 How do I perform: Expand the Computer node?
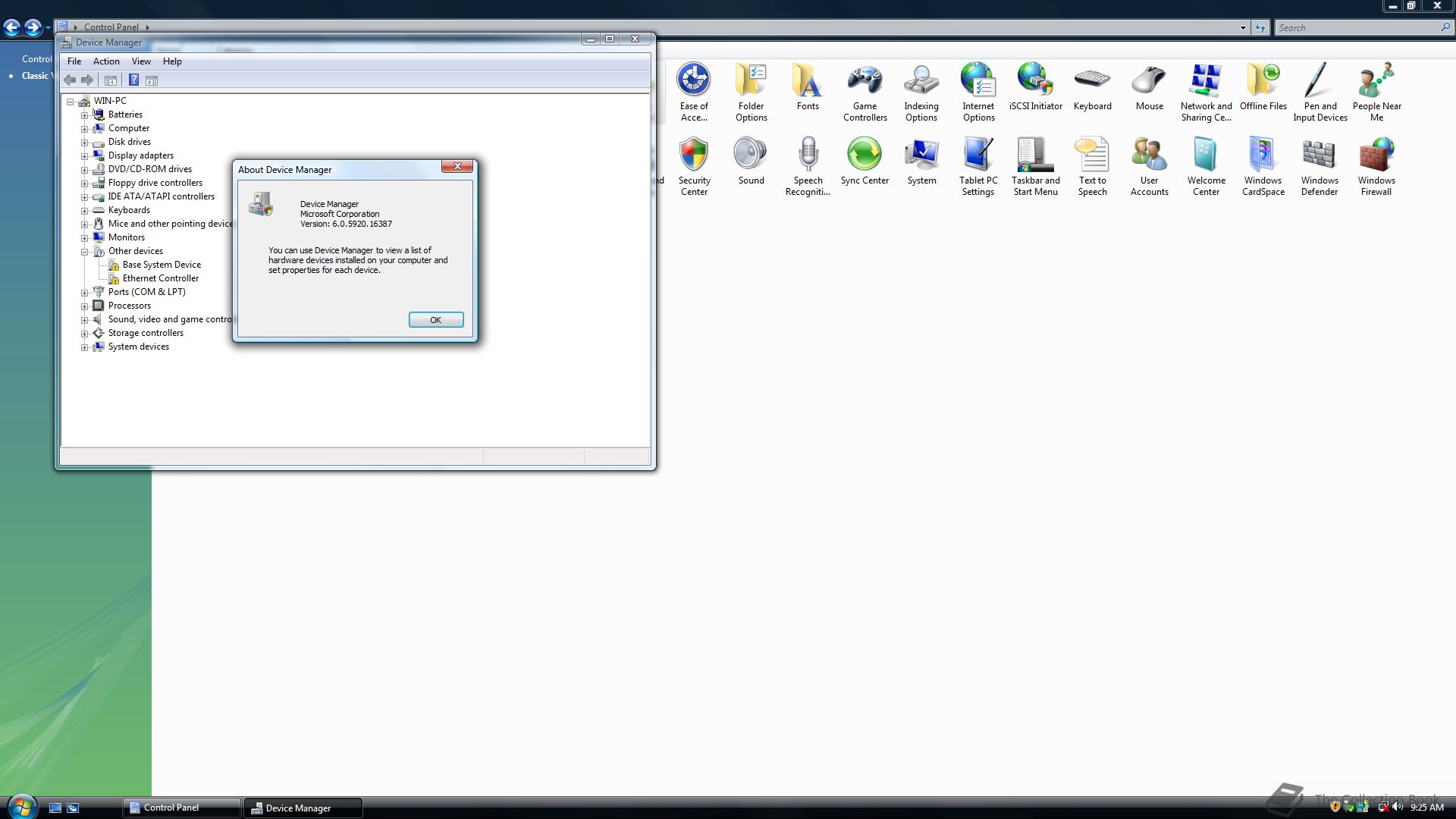pos(85,129)
